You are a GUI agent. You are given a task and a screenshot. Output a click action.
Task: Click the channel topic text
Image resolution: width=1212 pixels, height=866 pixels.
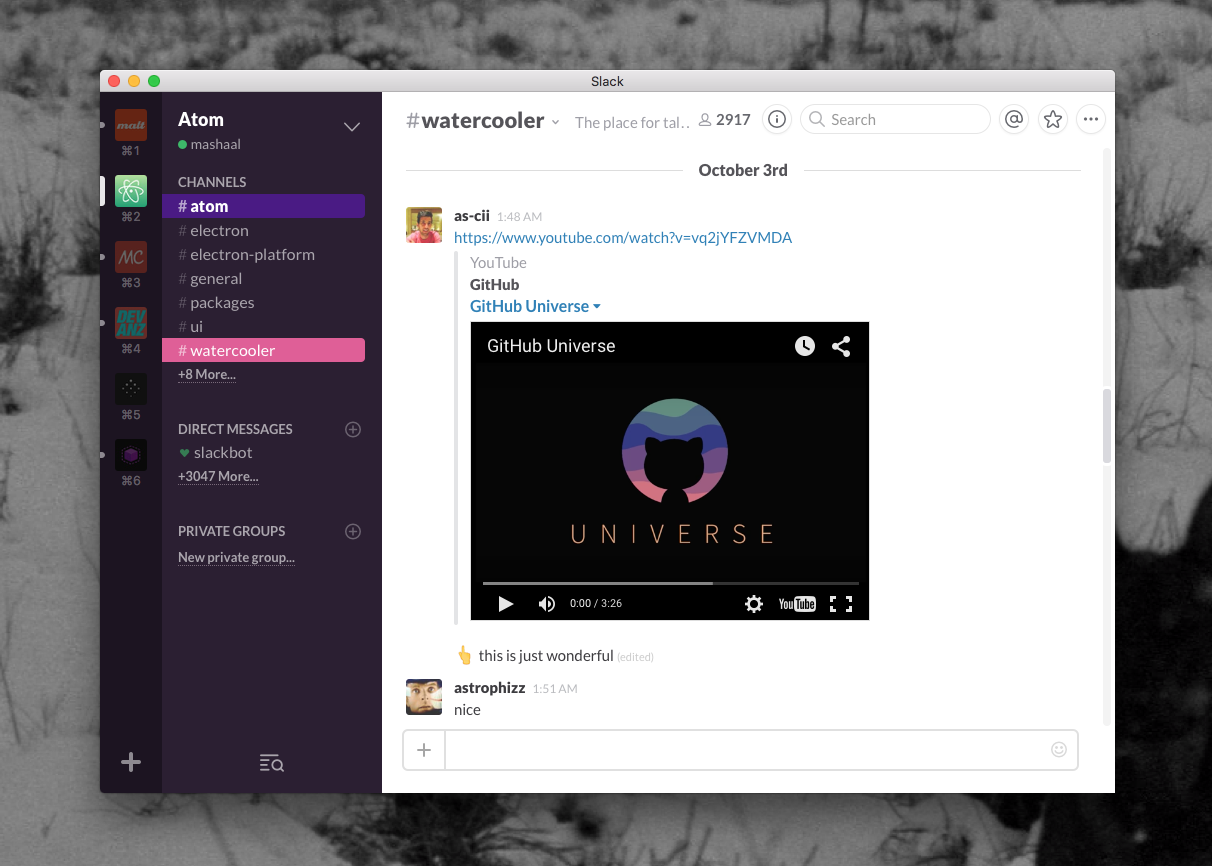[632, 122]
